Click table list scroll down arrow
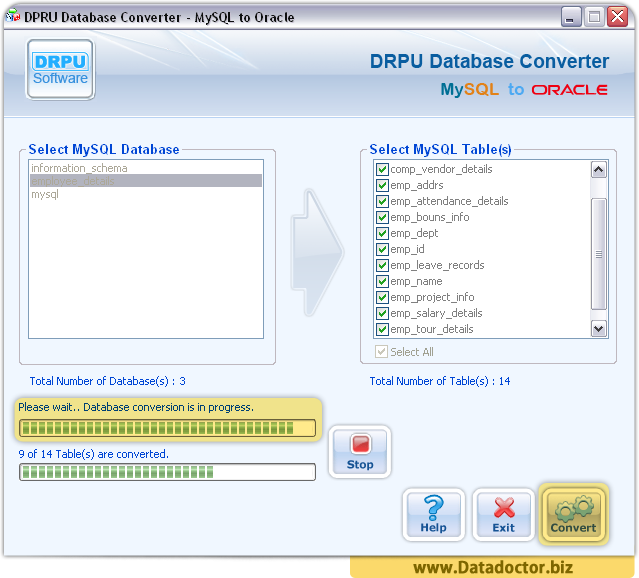 pos(599,329)
